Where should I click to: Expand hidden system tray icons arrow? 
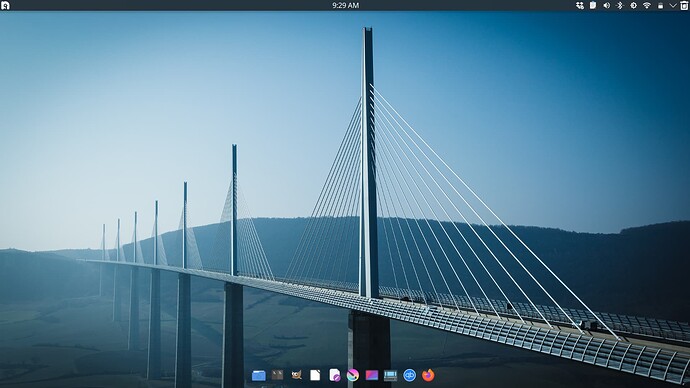pos(673,5)
